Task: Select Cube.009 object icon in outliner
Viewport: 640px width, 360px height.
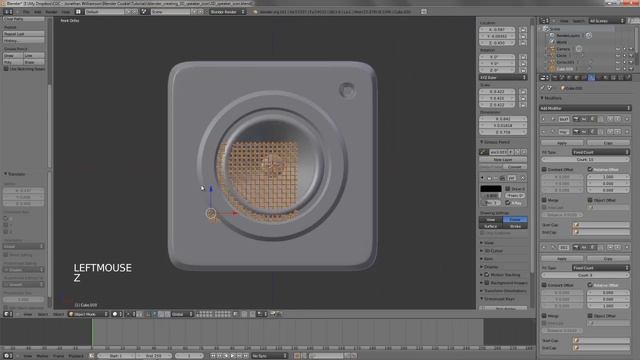Action: pos(552,69)
